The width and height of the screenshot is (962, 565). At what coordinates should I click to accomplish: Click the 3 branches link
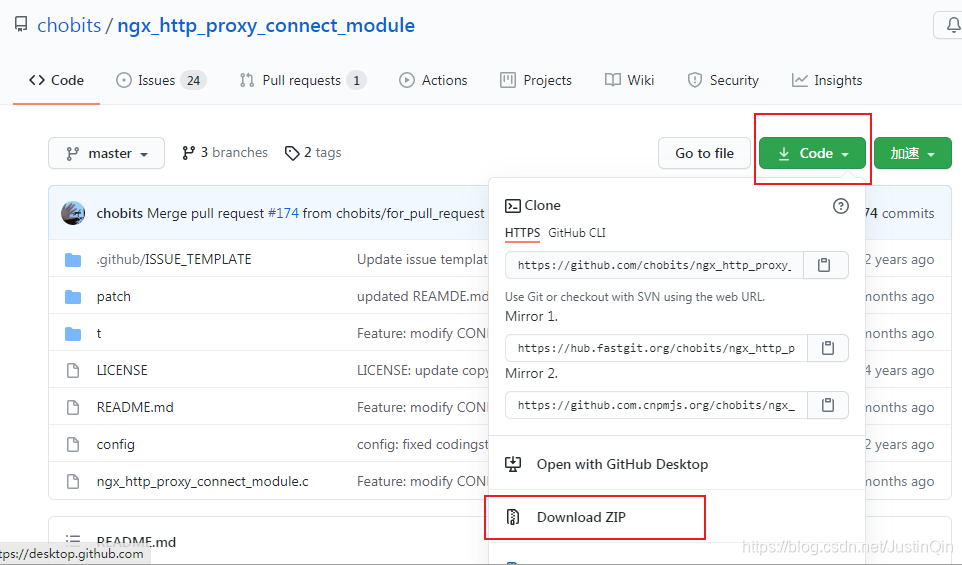(x=225, y=153)
